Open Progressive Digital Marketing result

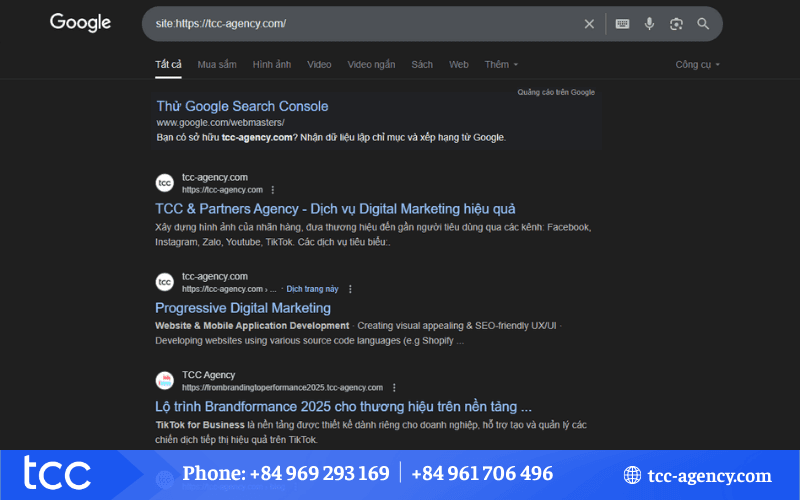click(243, 308)
